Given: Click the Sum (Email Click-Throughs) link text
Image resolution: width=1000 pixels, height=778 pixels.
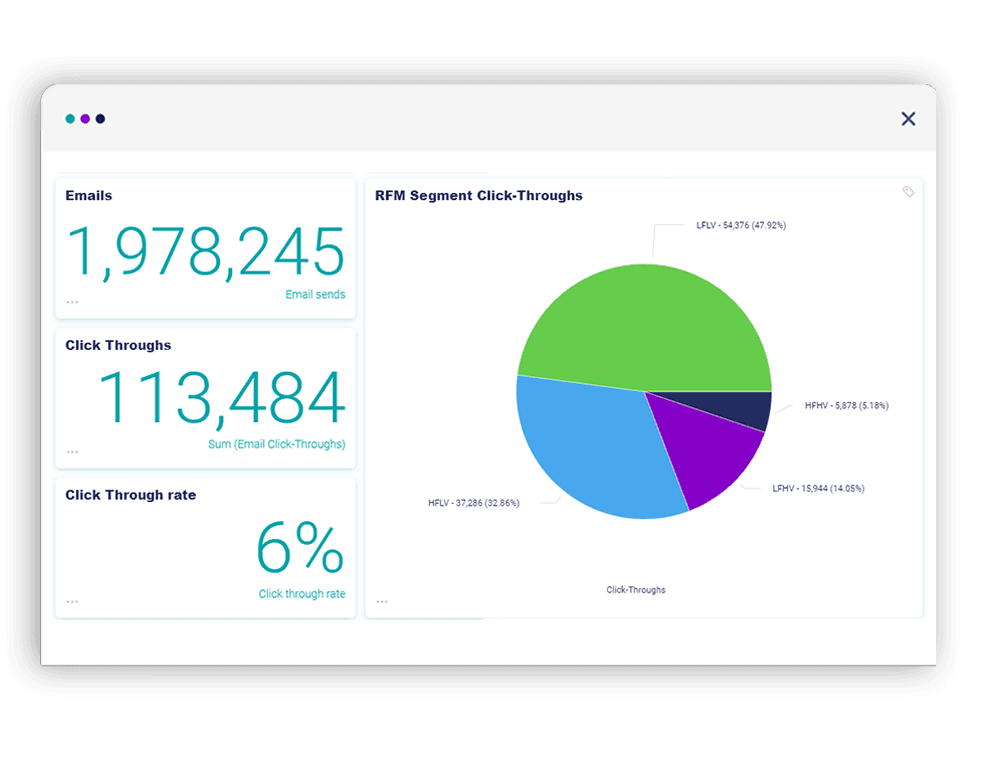Looking at the screenshot, I should pyautogui.click(x=276, y=444).
